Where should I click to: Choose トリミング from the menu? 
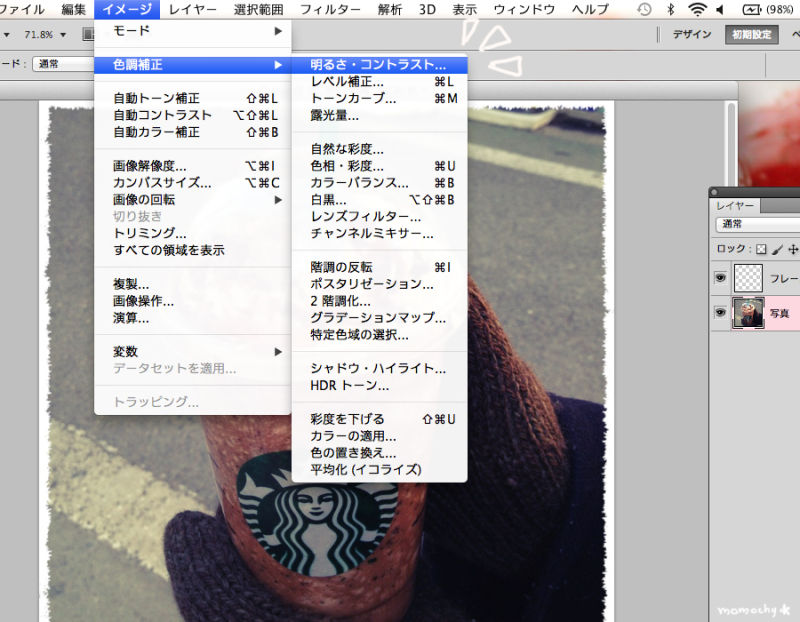pos(193,233)
